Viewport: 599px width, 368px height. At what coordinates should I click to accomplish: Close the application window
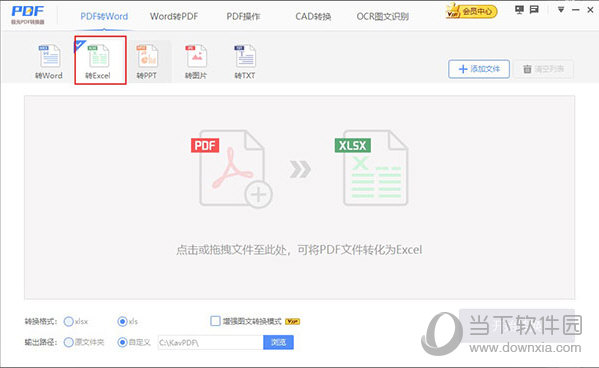(x=590, y=10)
